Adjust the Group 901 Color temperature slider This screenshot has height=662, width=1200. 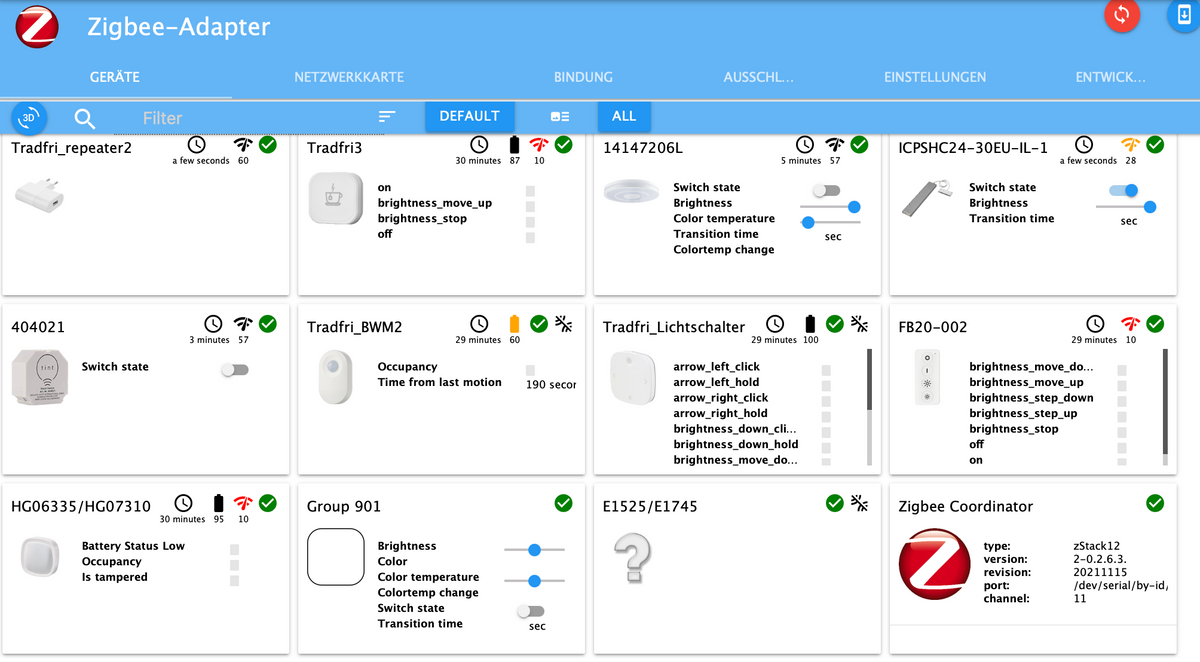coord(534,580)
